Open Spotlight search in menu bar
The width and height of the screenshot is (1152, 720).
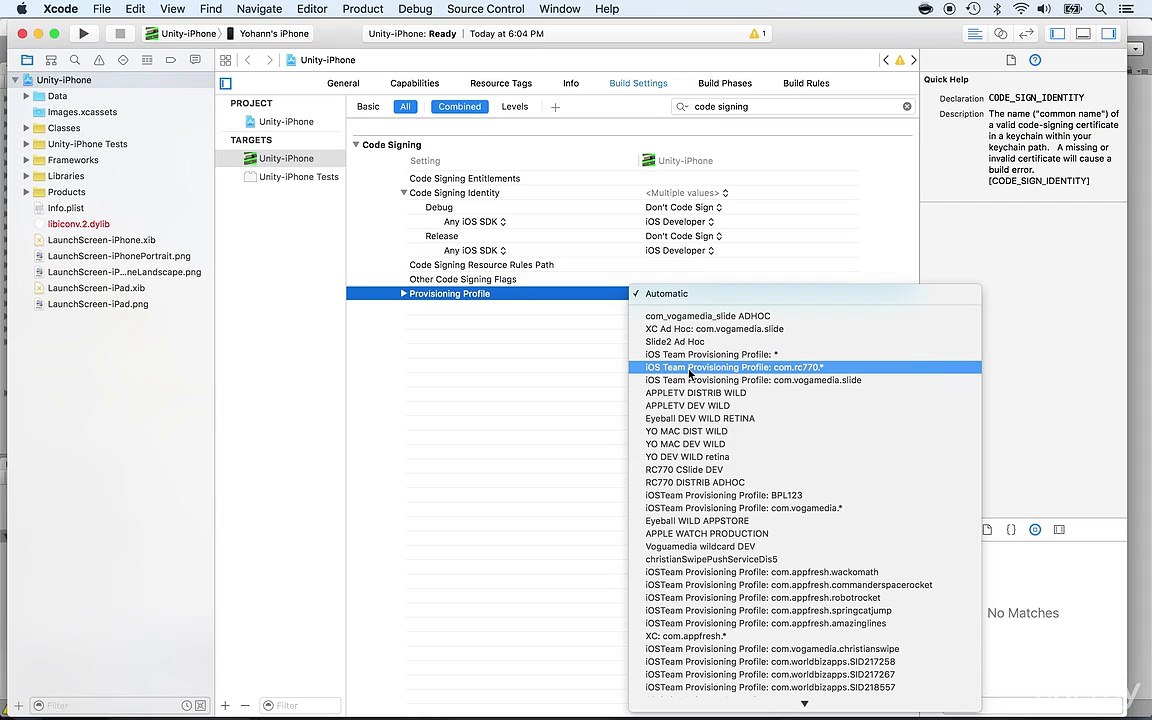[1100, 9]
